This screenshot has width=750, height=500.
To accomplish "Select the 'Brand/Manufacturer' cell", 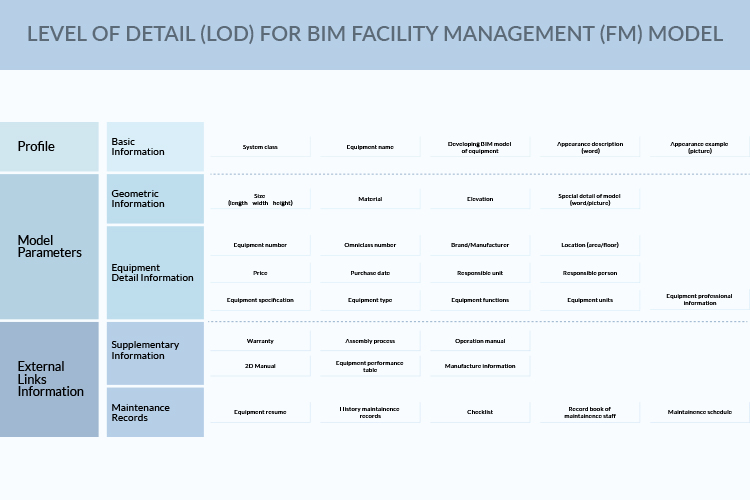I will coord(480,245).
